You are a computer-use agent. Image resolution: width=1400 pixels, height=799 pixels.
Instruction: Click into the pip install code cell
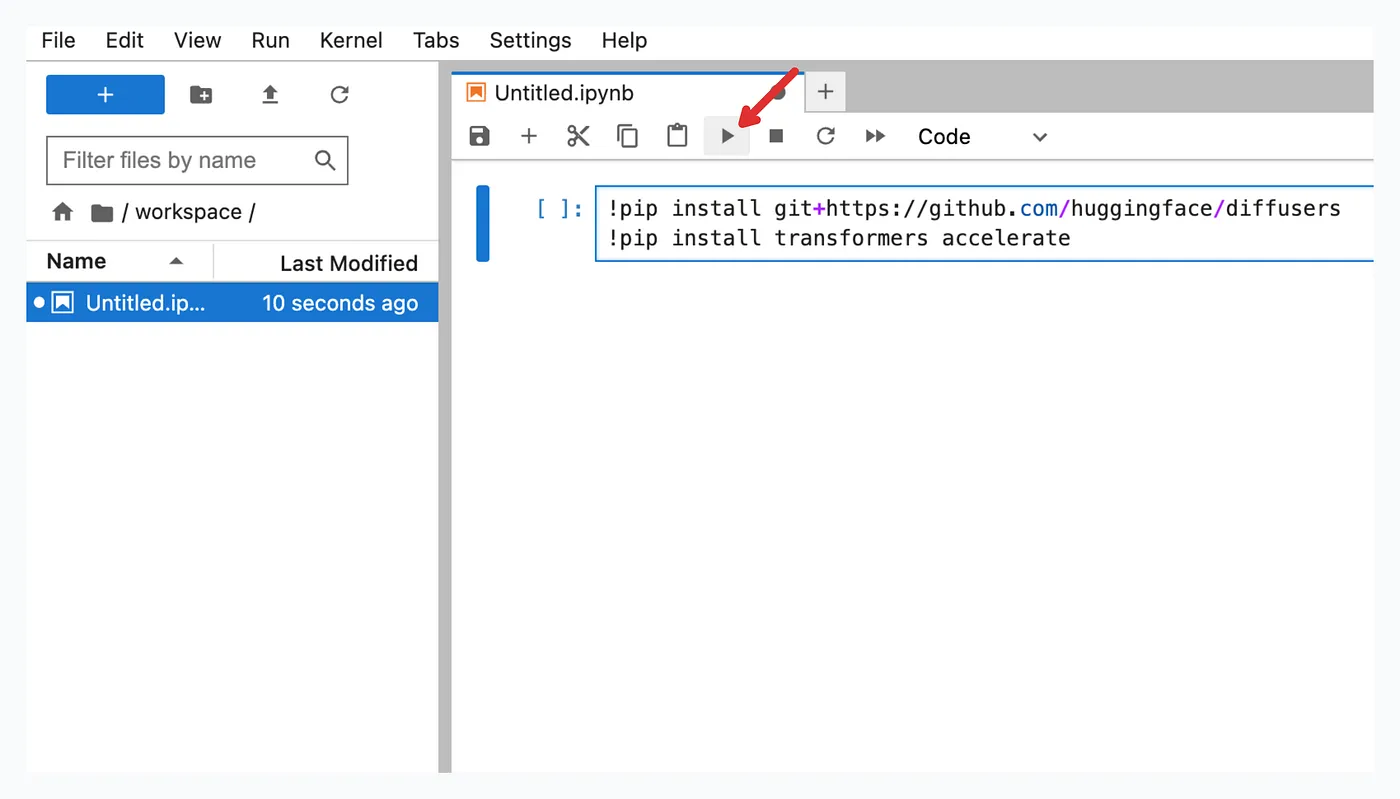985,224
